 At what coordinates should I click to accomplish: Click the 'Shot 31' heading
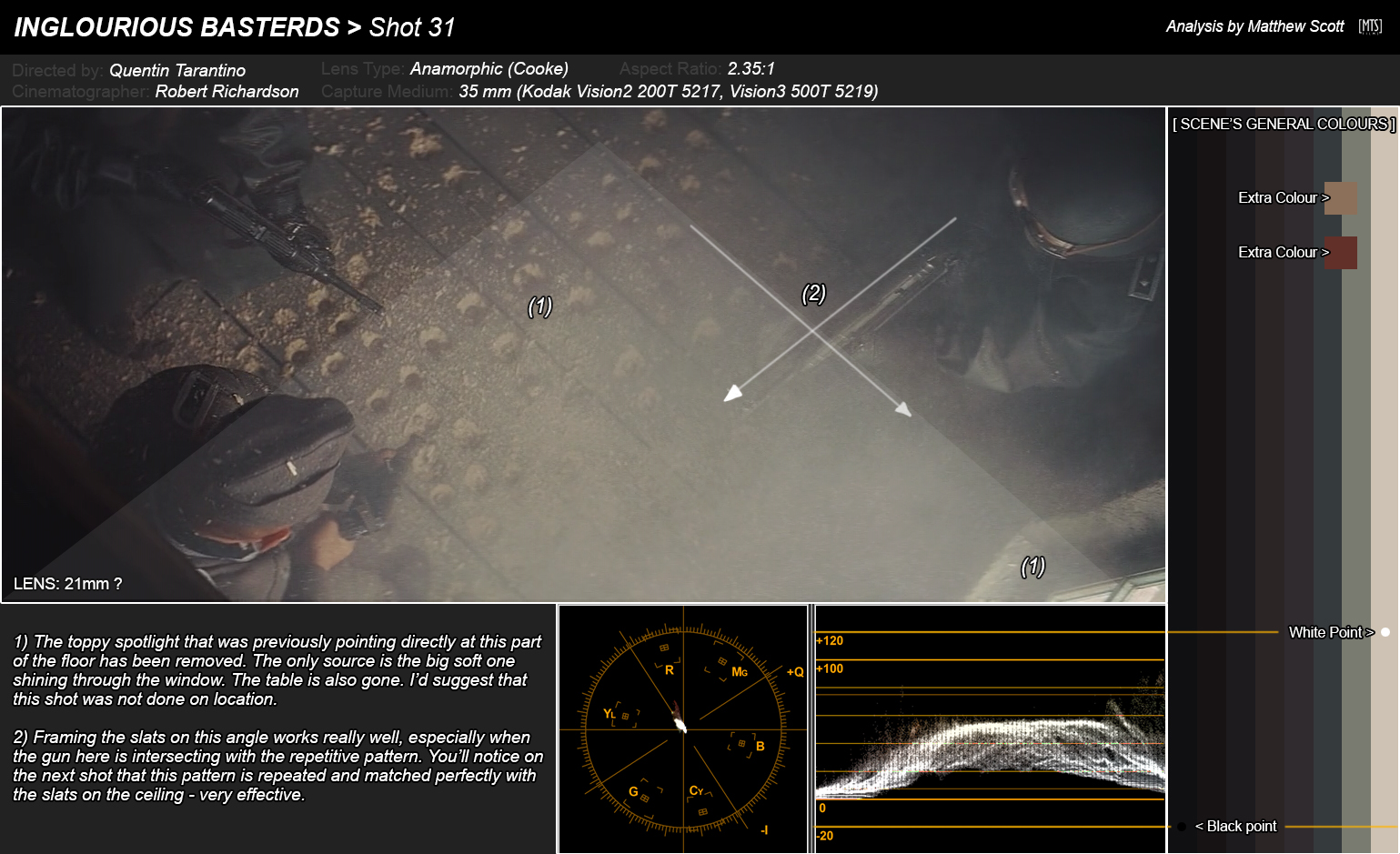pos(412,27)
